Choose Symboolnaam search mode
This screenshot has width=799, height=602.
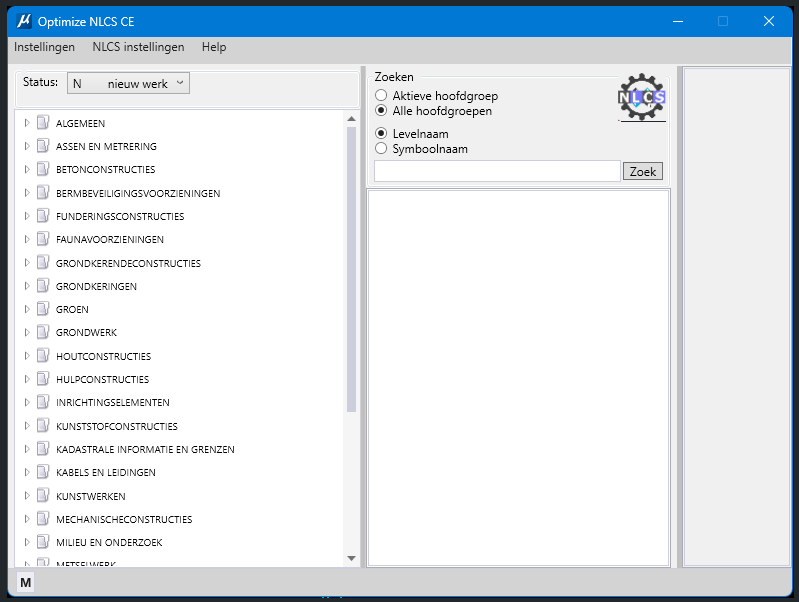click(381, 149)
